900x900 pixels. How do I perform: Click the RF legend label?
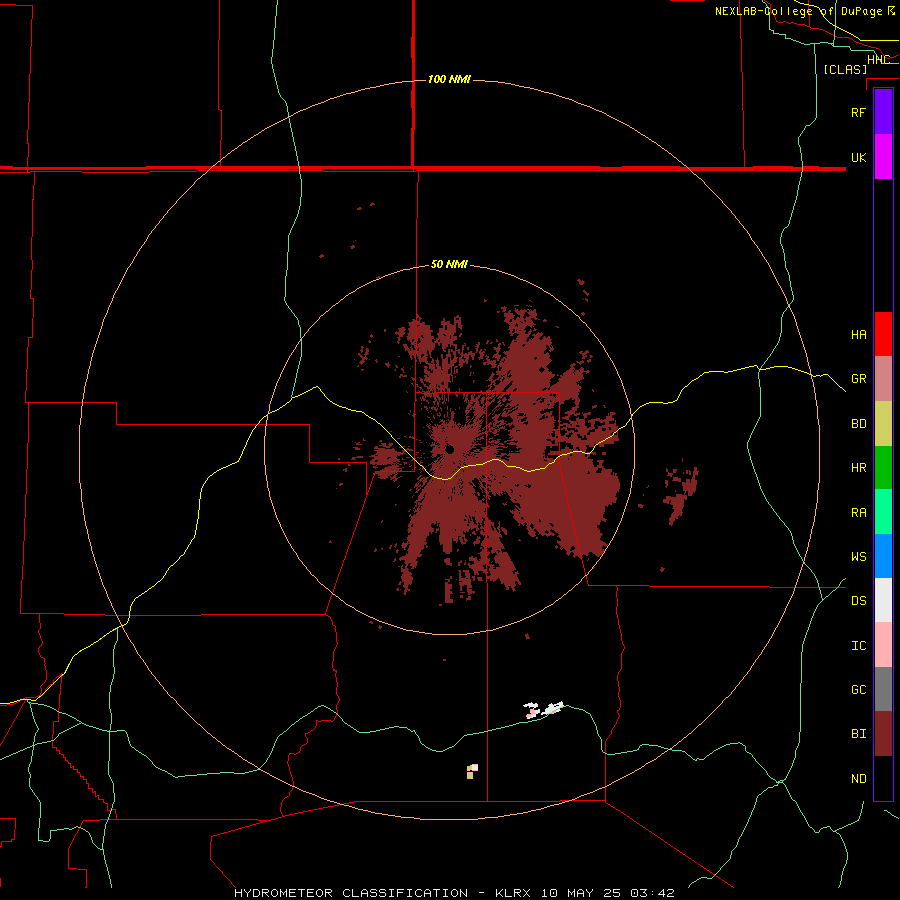click(858, 112)
